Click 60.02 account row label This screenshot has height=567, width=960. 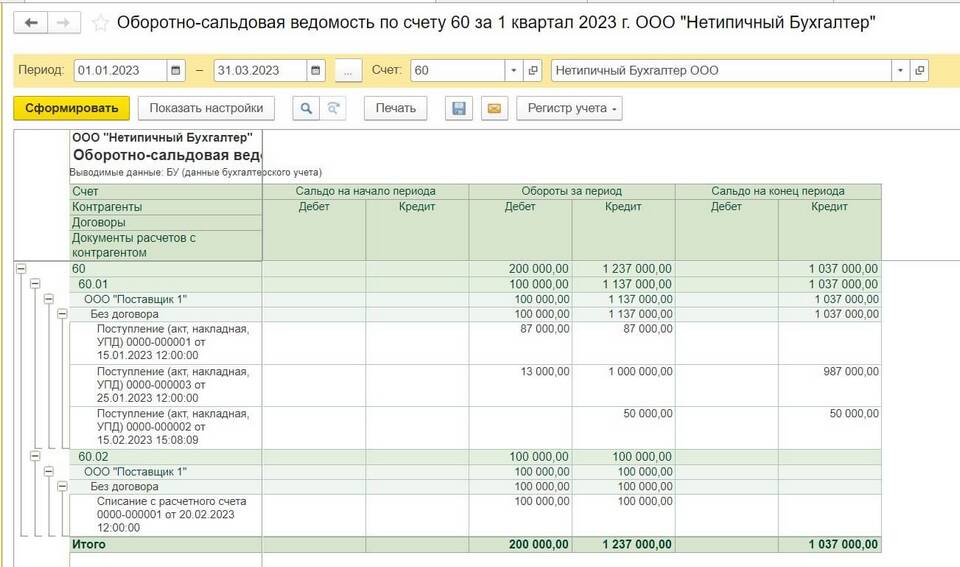93,457
